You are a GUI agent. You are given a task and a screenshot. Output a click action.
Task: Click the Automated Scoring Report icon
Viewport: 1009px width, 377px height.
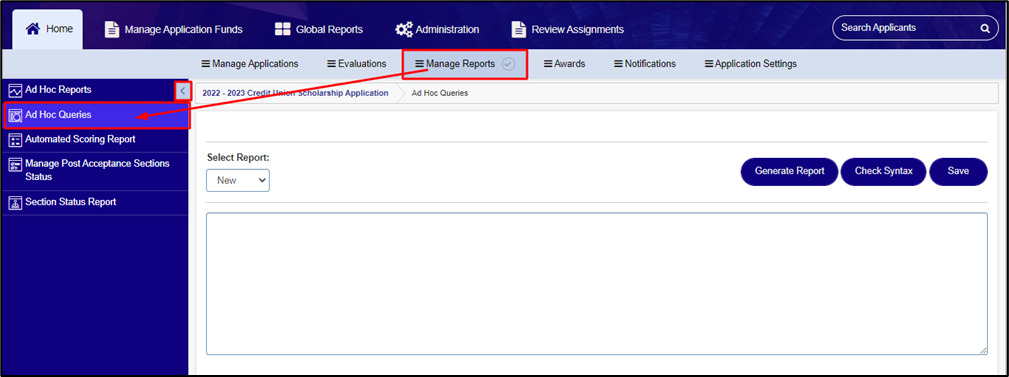coord(15,140)
